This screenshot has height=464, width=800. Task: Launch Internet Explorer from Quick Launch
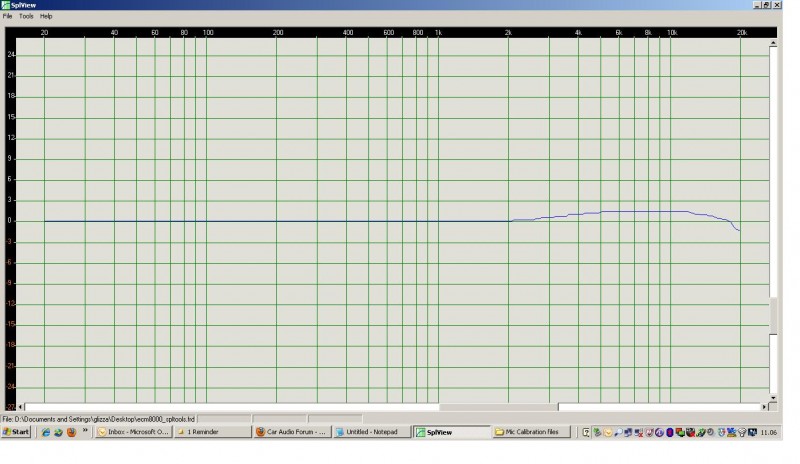pyautogui.click(x=46, y=432)
